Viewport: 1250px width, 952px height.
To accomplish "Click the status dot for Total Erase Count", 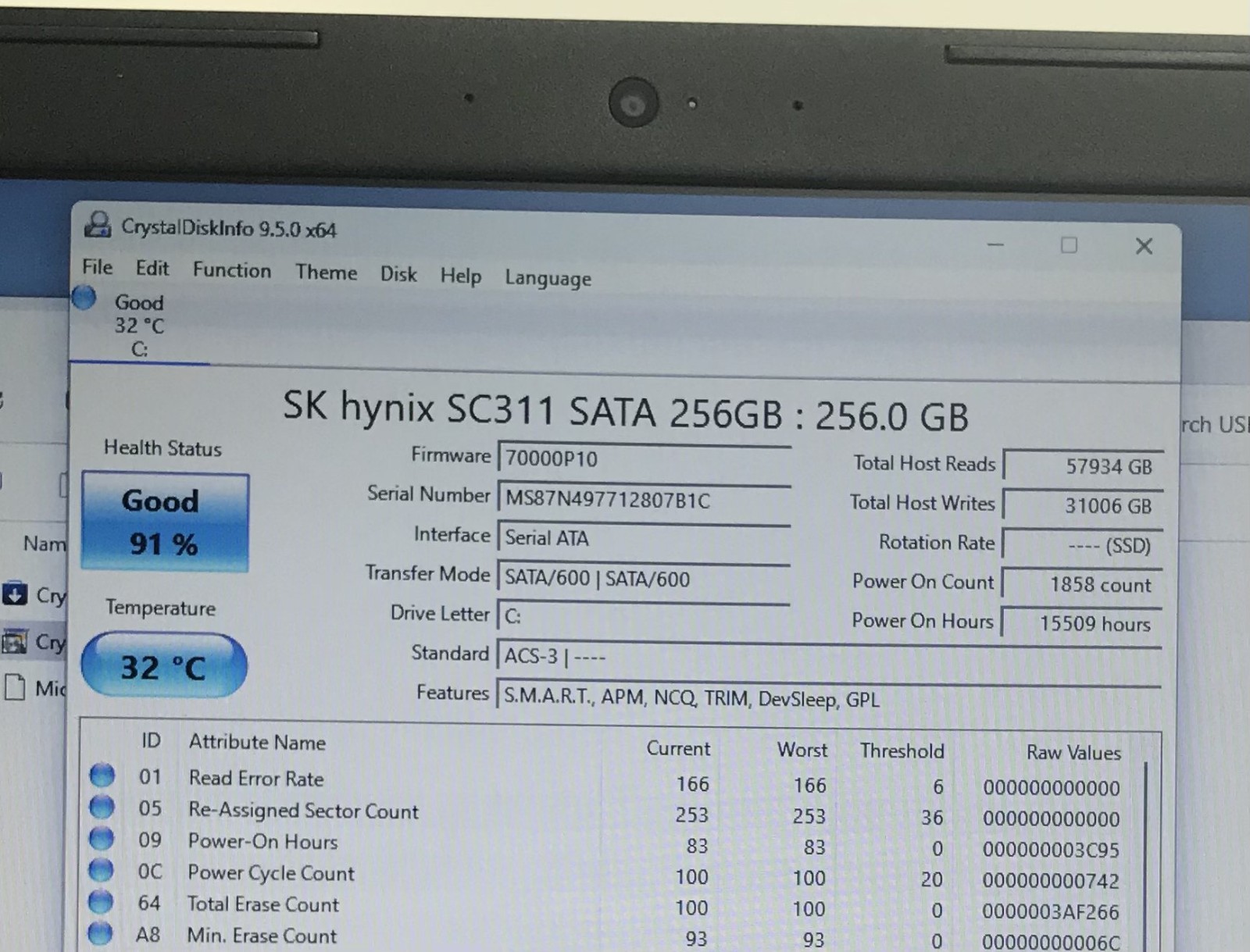I will 100,902.
